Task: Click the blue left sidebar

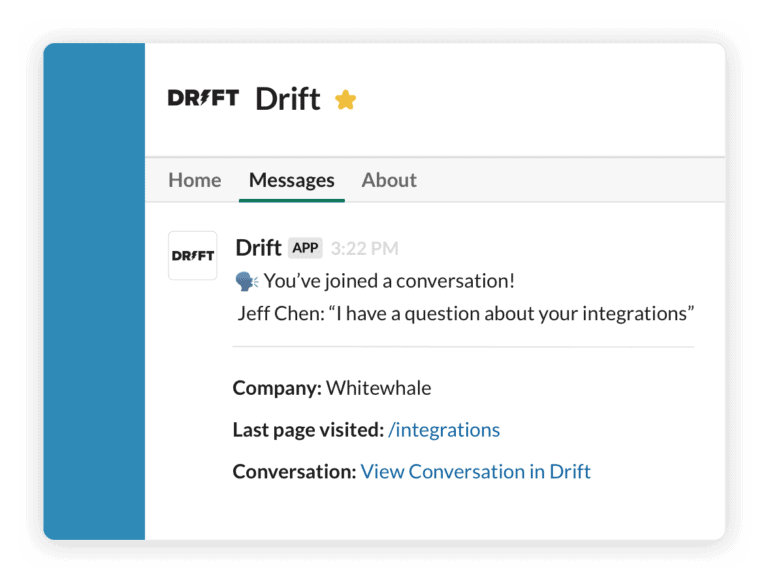Action: [x=94, y=290]
